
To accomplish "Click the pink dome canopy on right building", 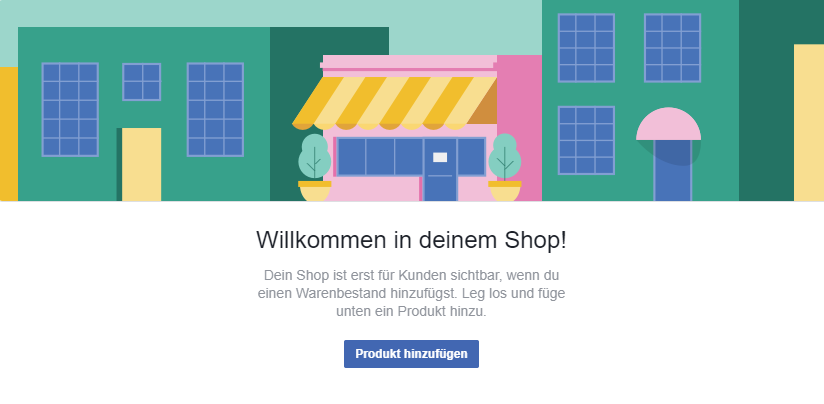I will (668, 124).
